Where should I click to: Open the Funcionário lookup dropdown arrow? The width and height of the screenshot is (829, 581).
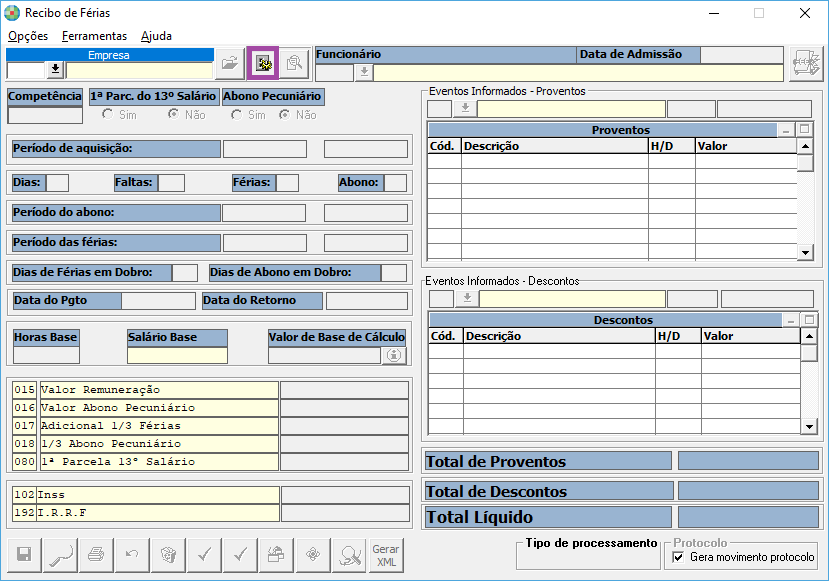click(364, 72)
